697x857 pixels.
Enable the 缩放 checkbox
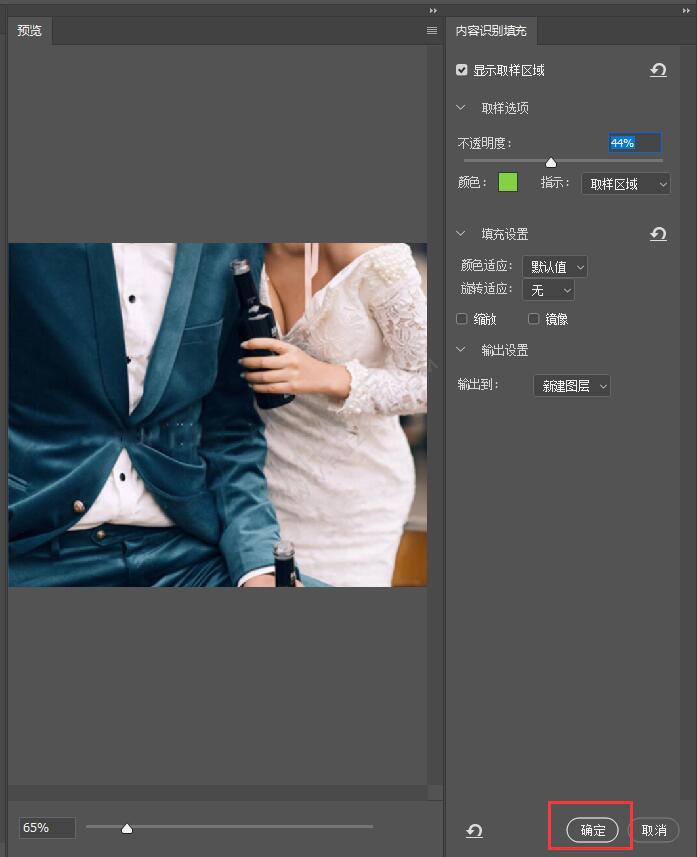[x=462, y=319]
